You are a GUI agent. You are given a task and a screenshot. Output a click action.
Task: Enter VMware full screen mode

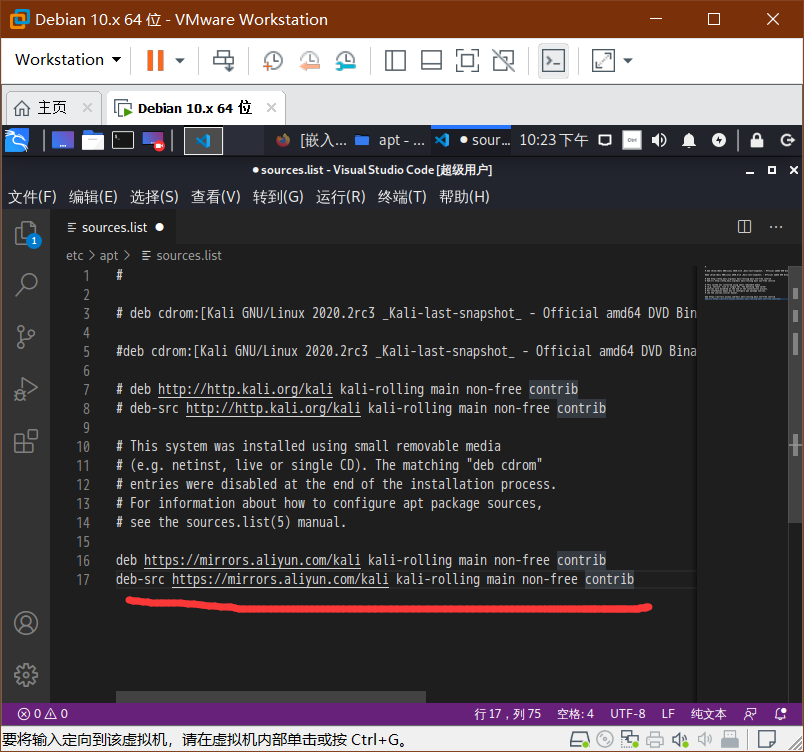(467, 60)
